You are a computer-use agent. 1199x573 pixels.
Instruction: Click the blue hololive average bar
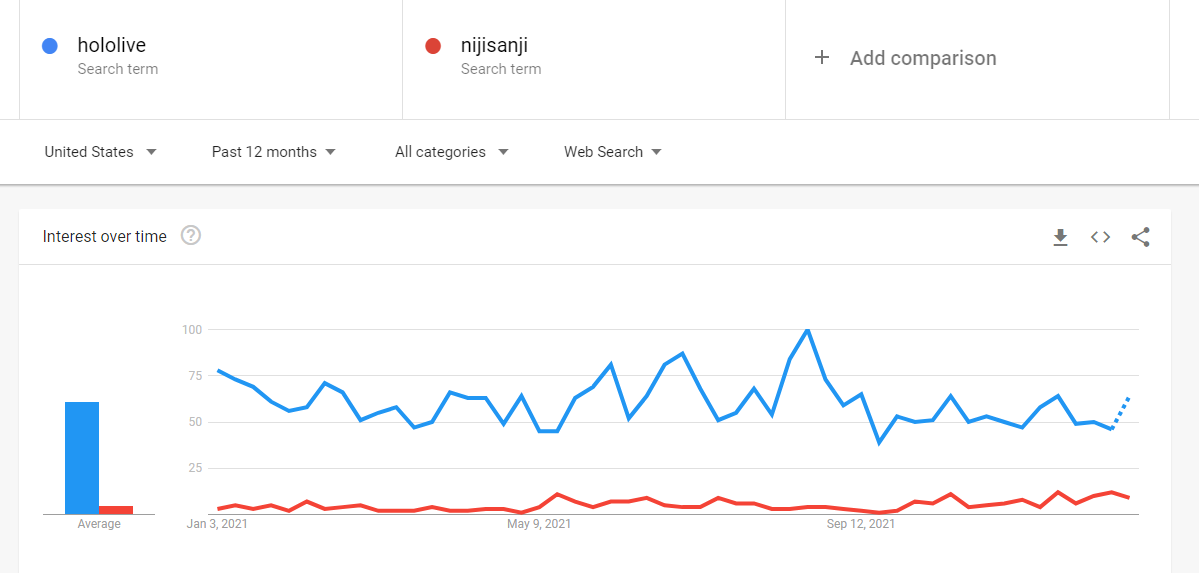[82, 458]
